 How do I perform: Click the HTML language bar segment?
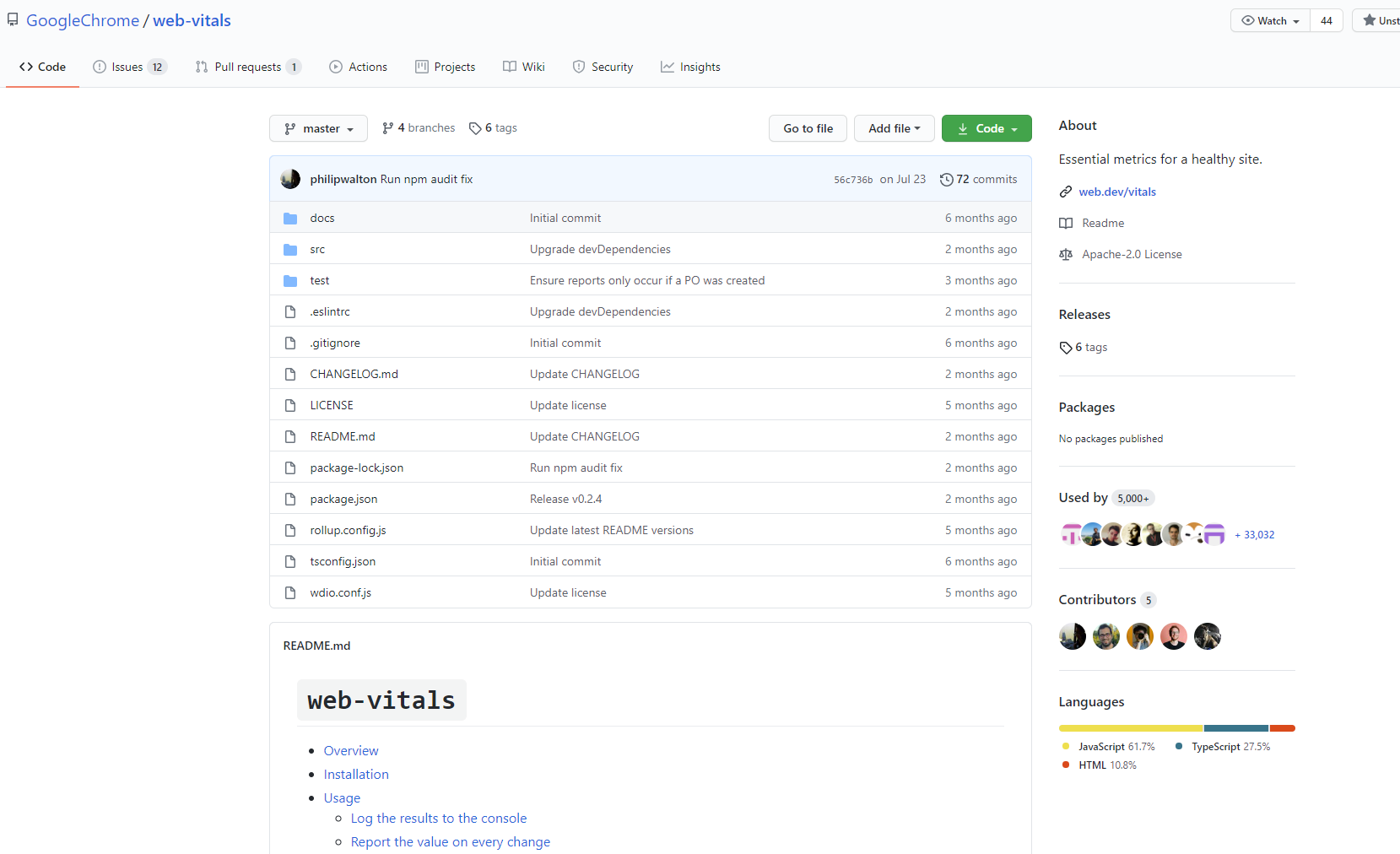(1283, 728)
